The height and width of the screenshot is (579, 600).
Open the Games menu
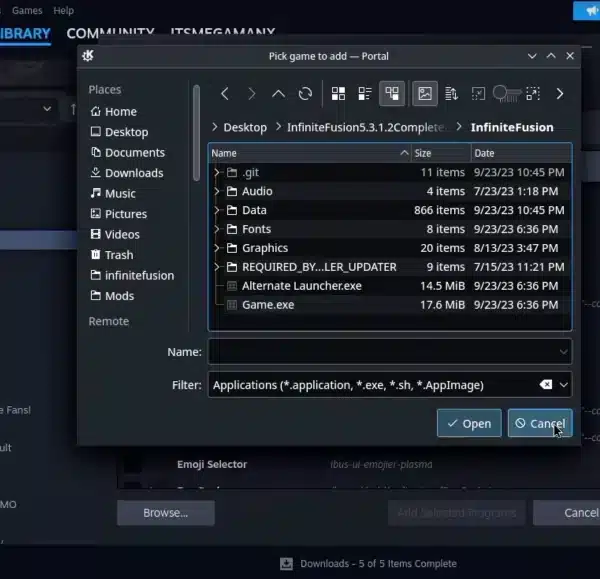point(27,10)
